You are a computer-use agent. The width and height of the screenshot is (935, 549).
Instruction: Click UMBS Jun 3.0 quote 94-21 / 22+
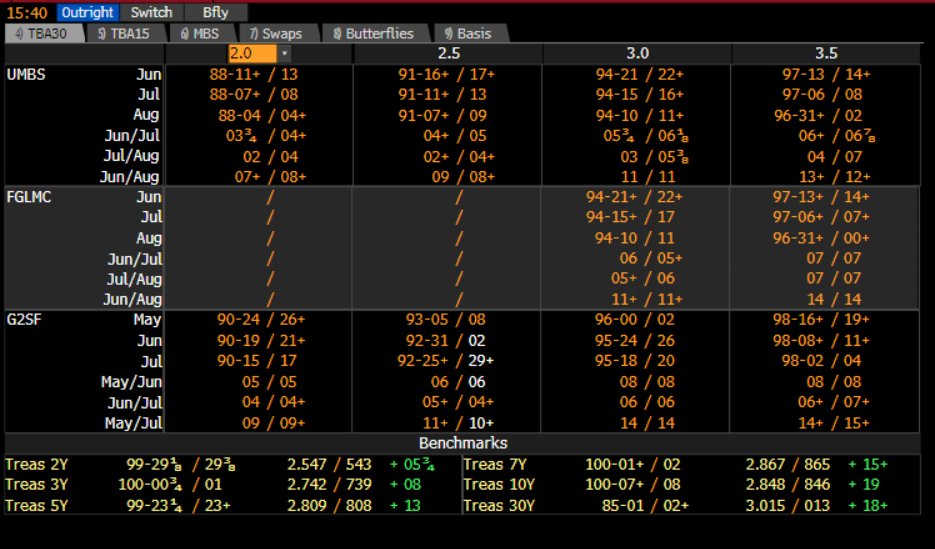pos(640,75)
